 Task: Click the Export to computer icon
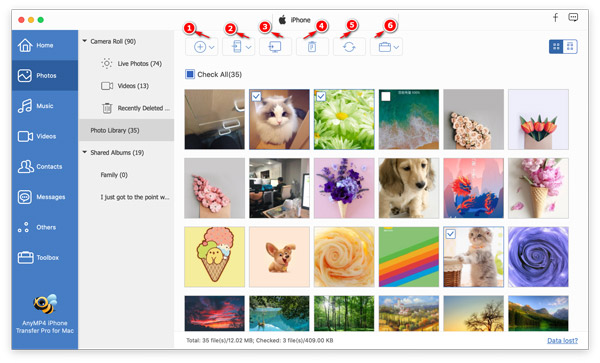pos(275,47)
